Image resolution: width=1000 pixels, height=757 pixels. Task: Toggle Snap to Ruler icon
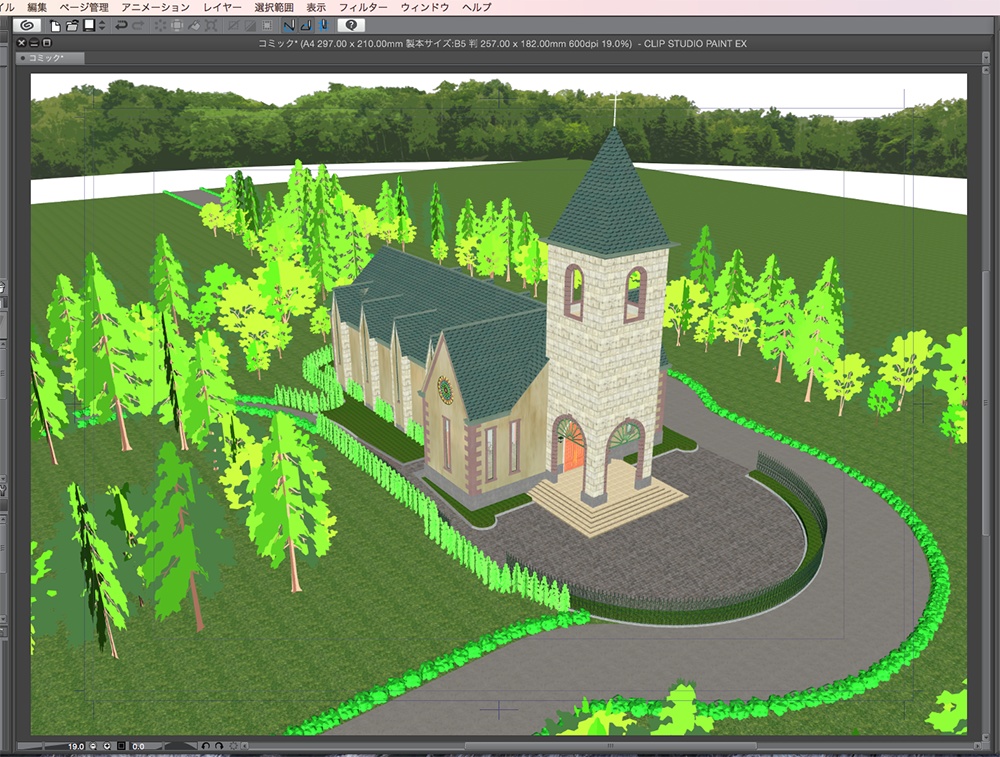coord(289,26)
